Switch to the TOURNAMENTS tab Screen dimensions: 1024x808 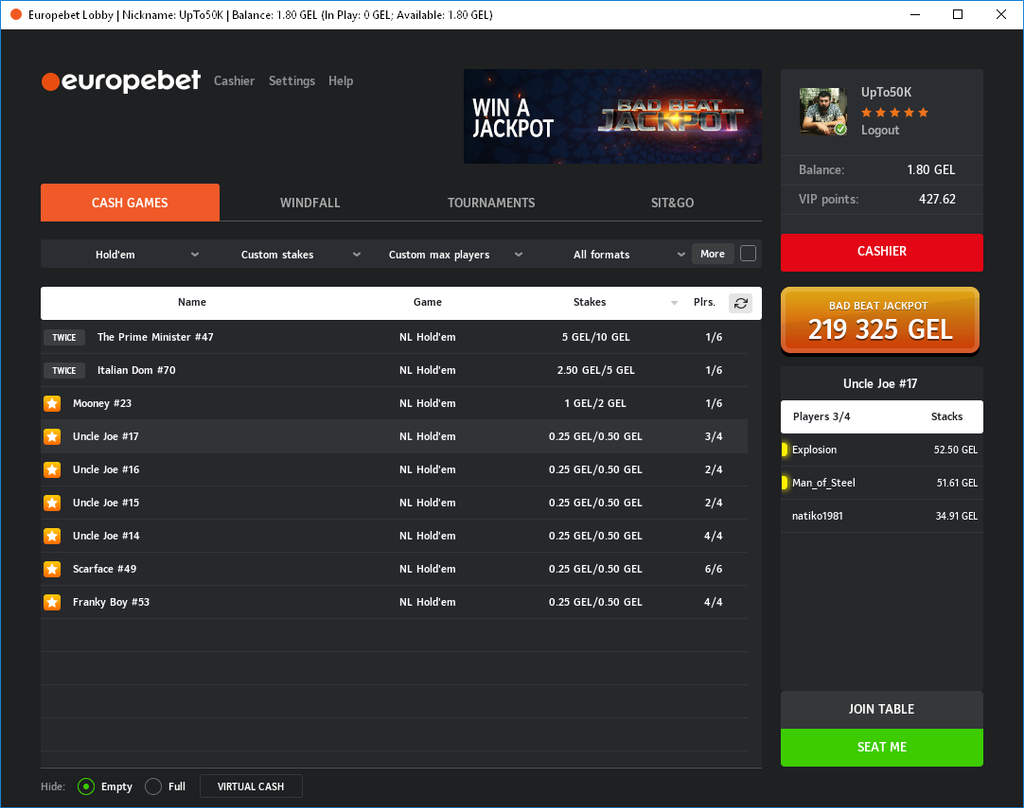491,203
